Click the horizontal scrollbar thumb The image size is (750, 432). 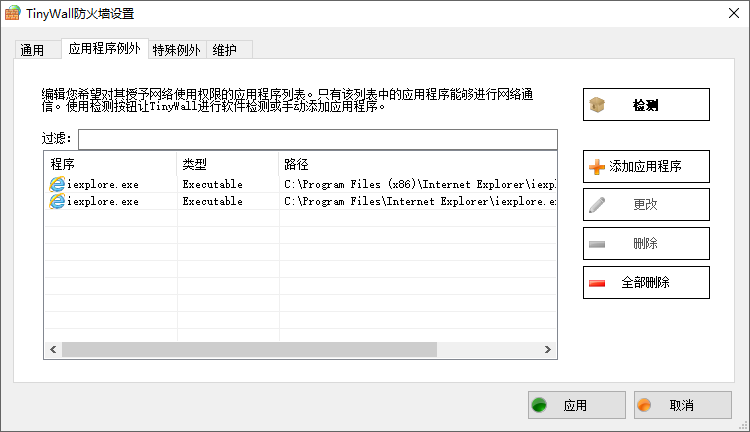coord(249,350)
